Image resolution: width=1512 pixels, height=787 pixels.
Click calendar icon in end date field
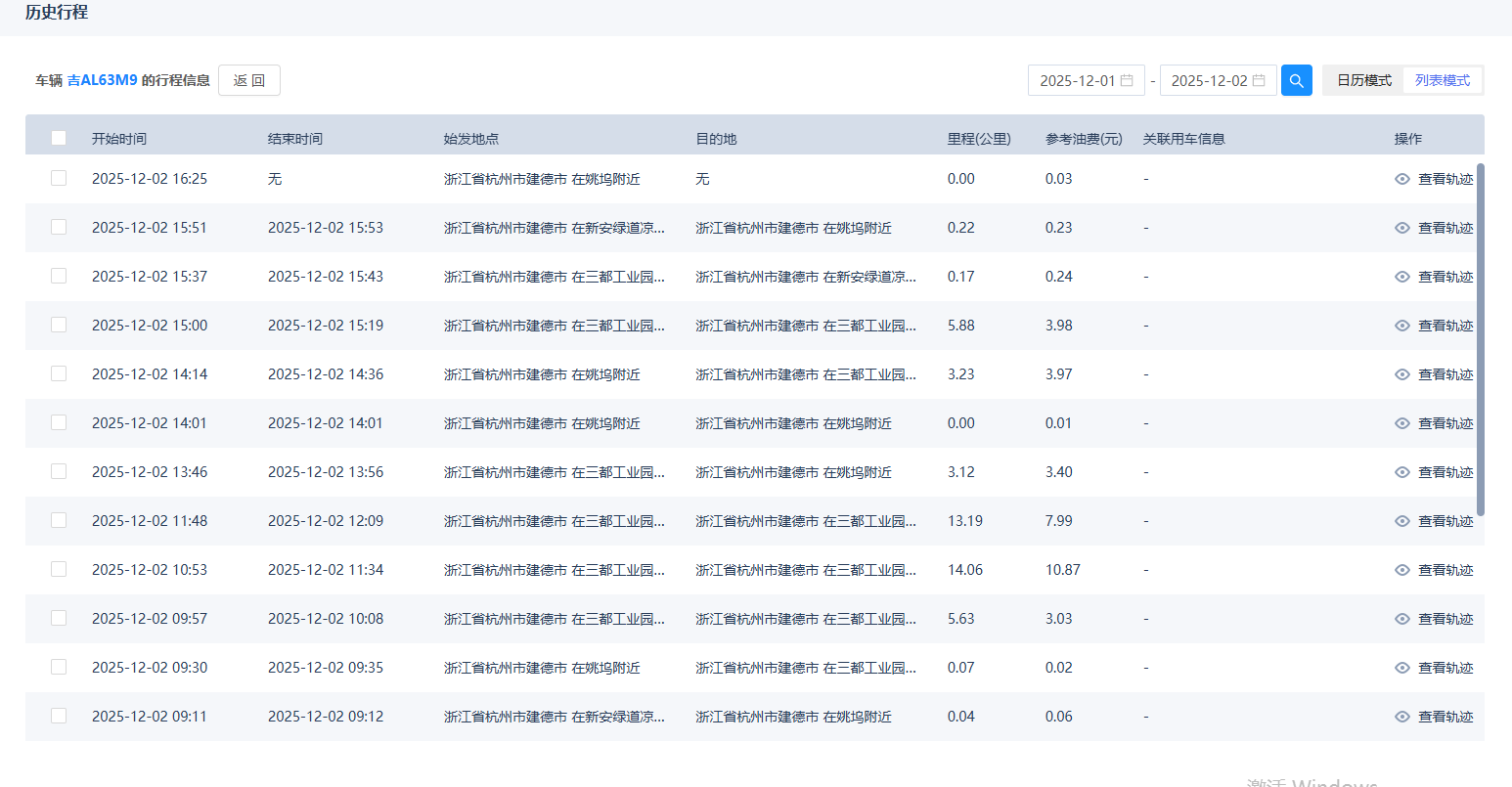[1259, 80]
